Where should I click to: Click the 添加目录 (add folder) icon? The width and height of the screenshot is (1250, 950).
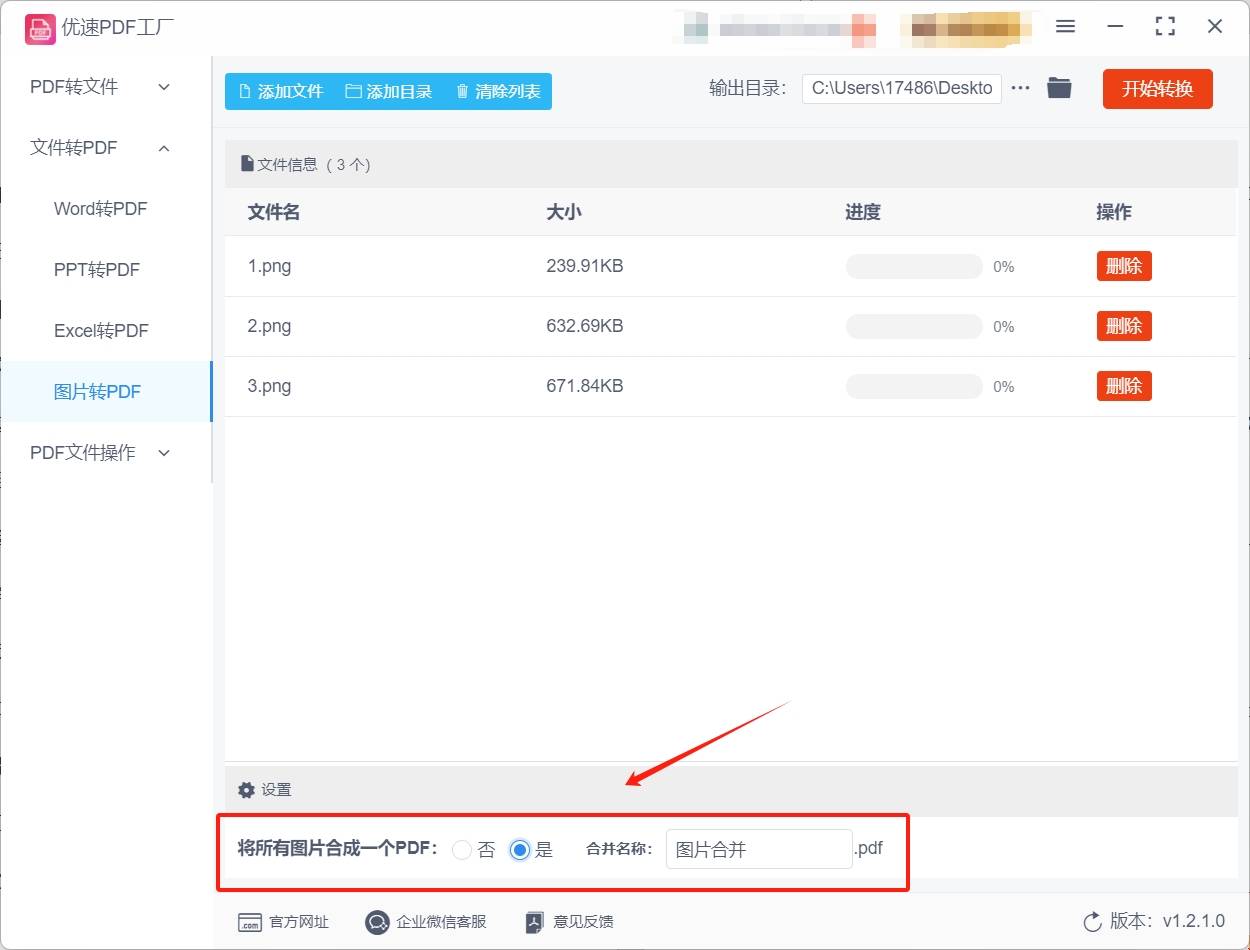coord(352,90)
